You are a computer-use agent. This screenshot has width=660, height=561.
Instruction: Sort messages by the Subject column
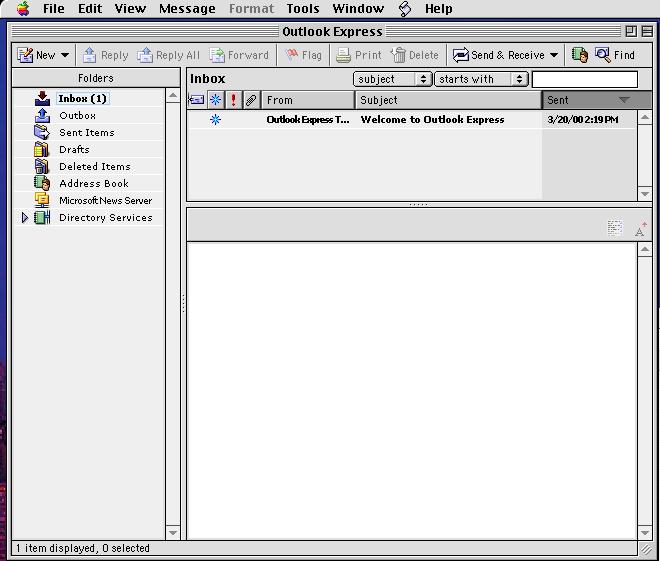pyautogui.click(x=448, y=100)
